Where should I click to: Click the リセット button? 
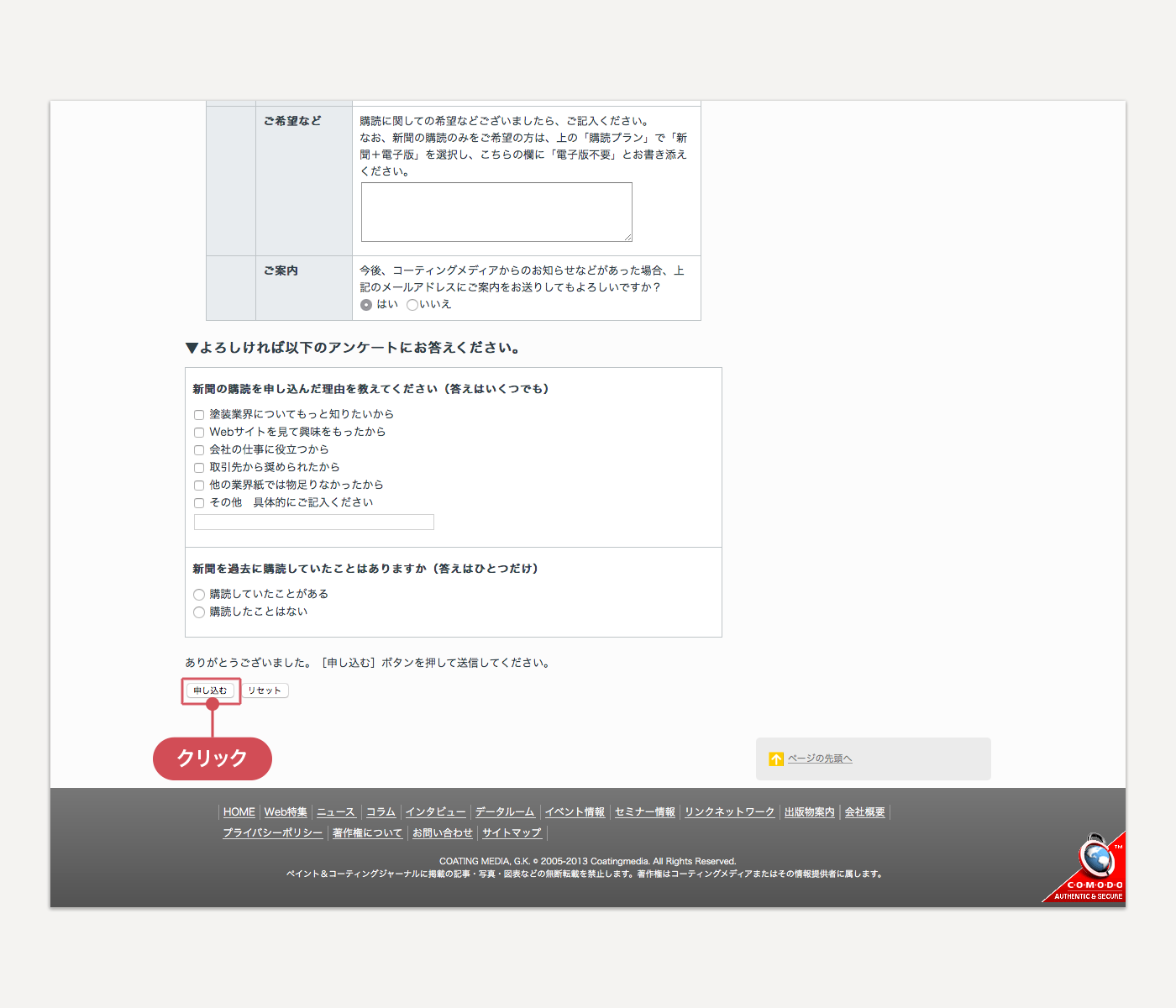point(265,690)
